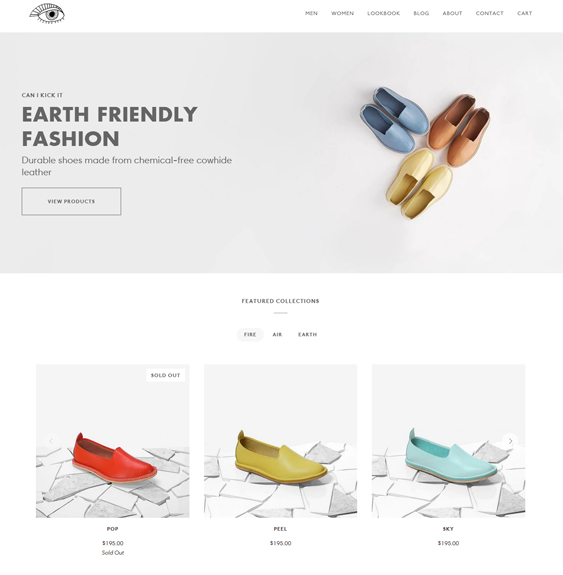Go to previous carousel products arrow
Image resolution: width=563 pixels, height=575 pixels.
51,441
